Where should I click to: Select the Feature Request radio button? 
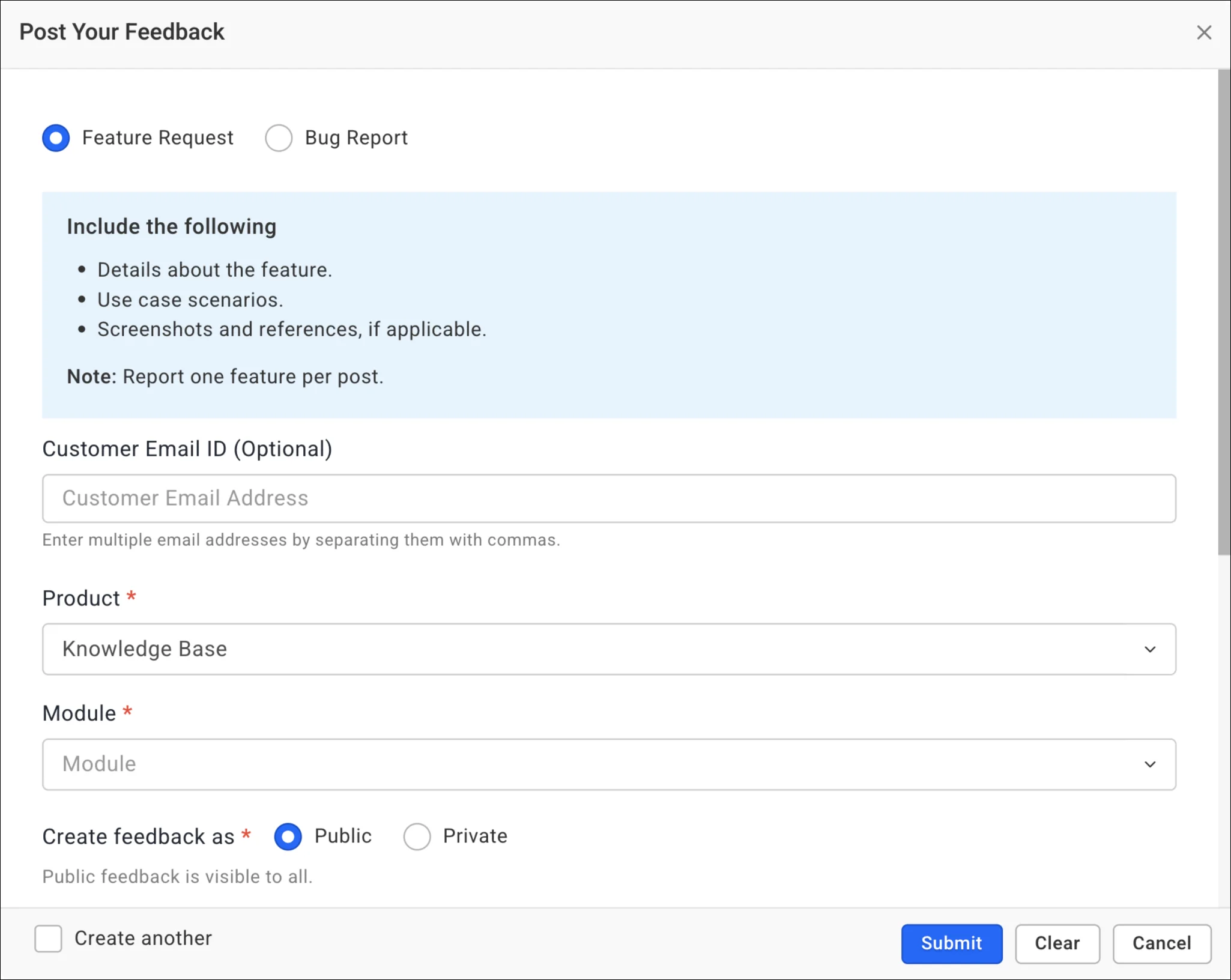tap(56, 138)
